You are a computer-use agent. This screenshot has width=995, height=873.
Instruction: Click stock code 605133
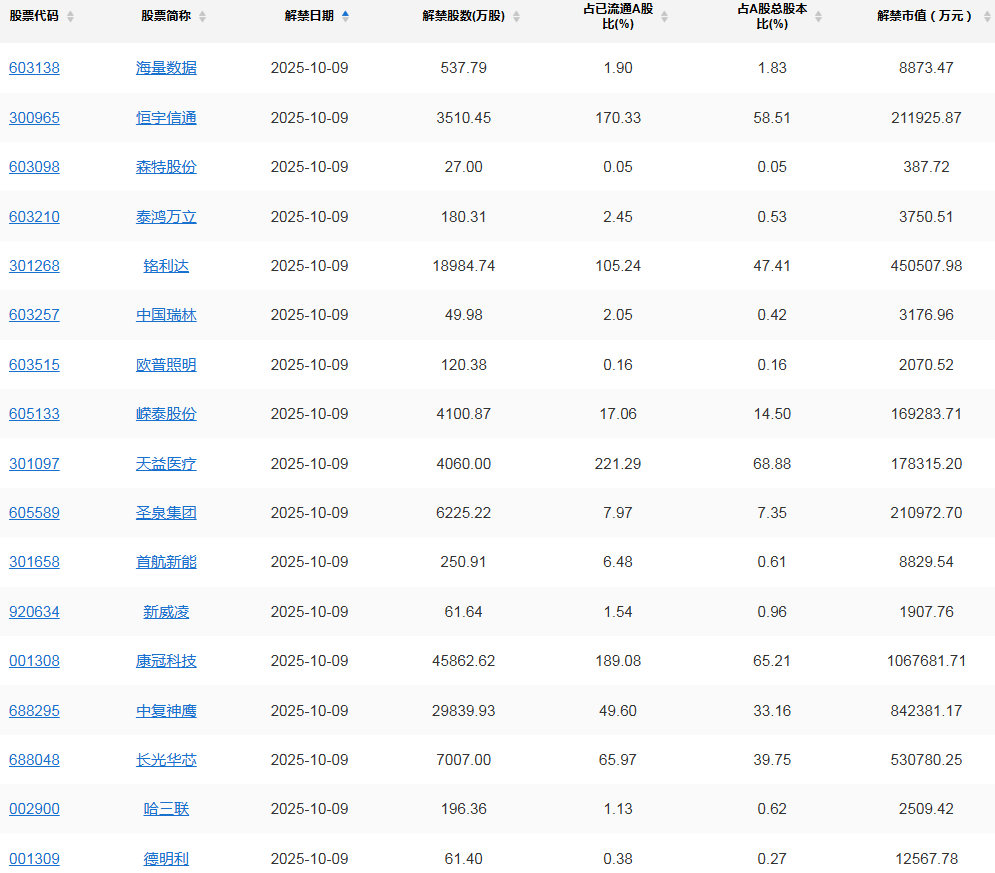tap(34, 414)
